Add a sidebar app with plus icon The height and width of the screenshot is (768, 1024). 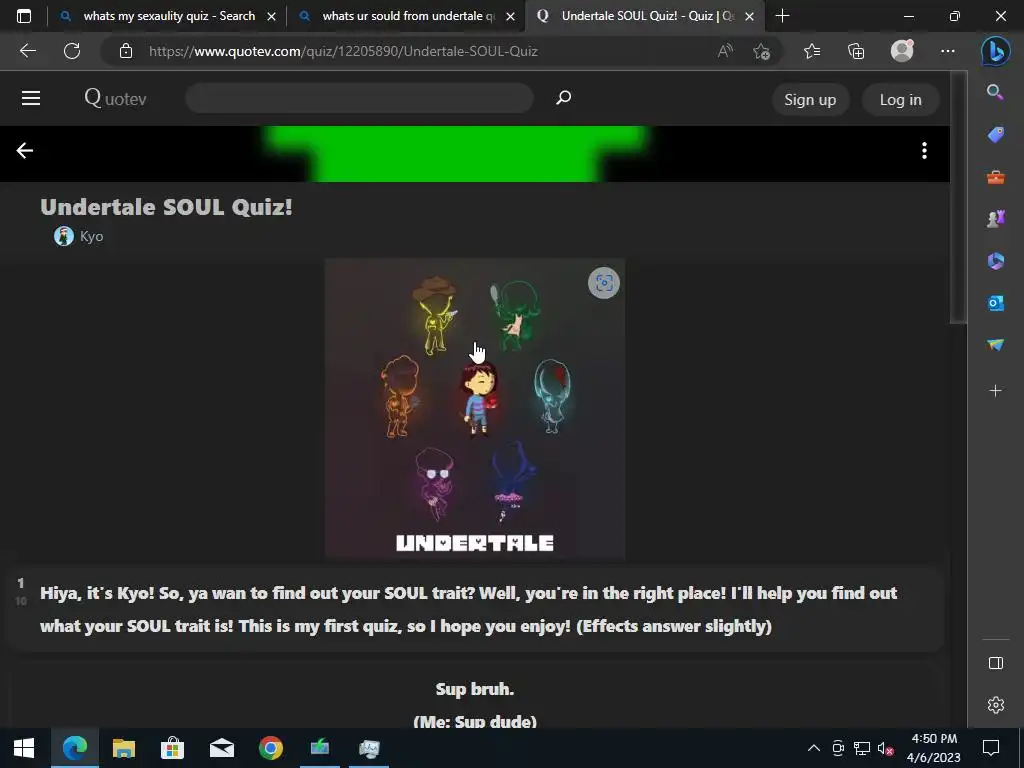[x=995, y=391]
